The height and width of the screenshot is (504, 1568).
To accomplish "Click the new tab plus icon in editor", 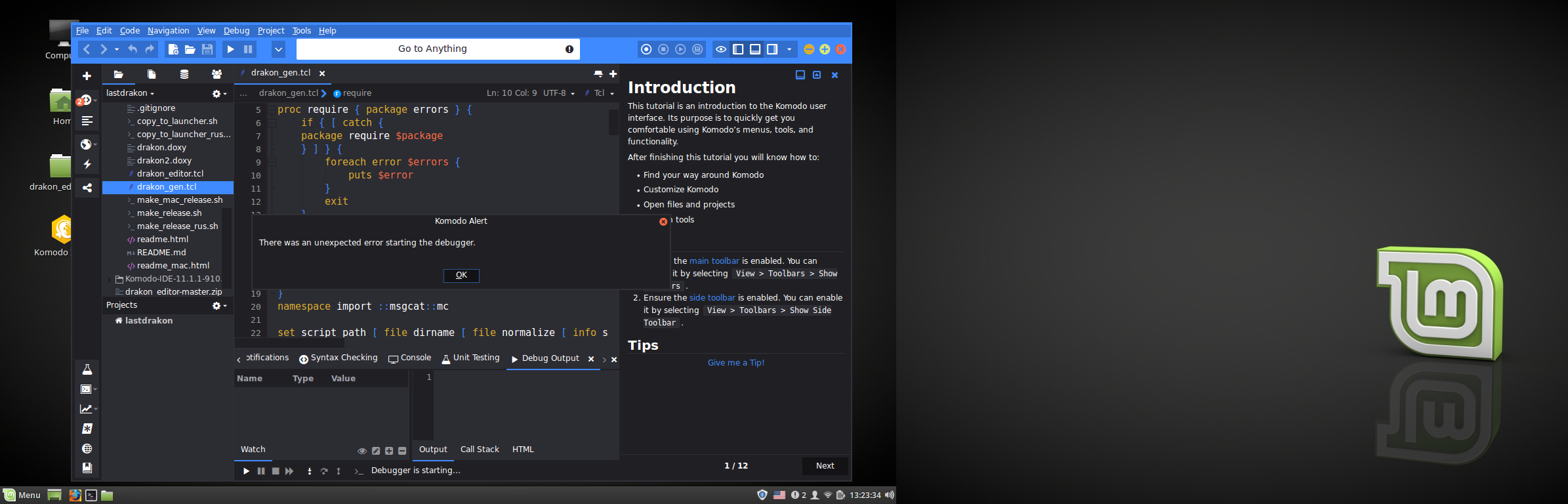I will click(613, 74).
